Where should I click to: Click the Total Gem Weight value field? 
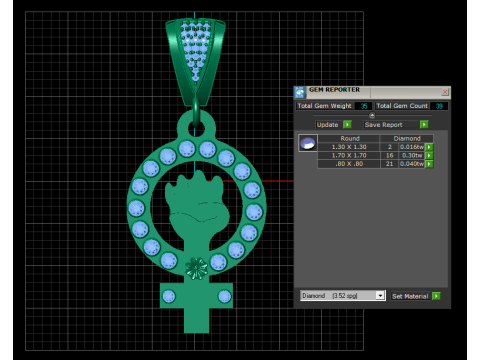point(363,106)
